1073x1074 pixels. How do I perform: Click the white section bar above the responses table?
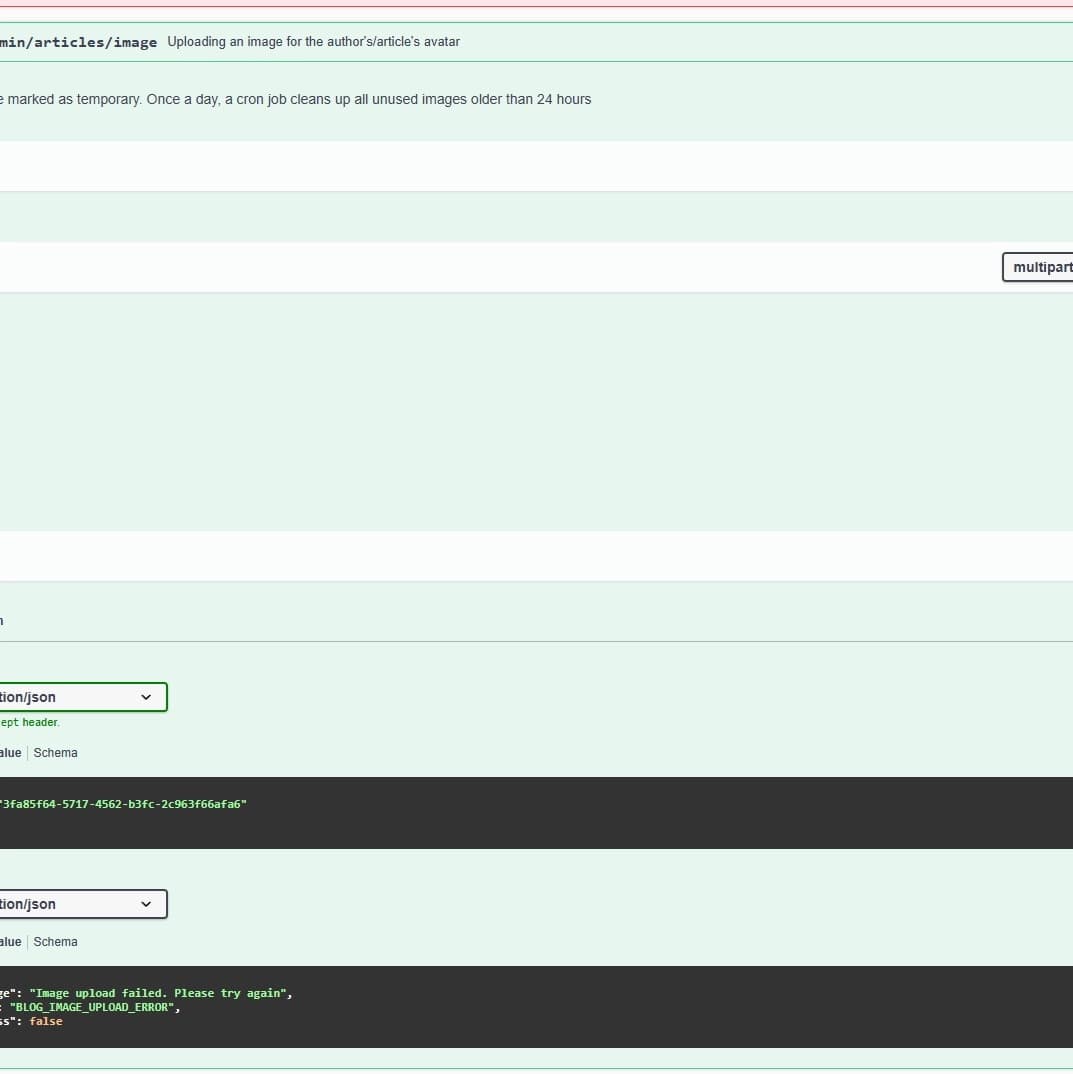(x=500, y=555)
